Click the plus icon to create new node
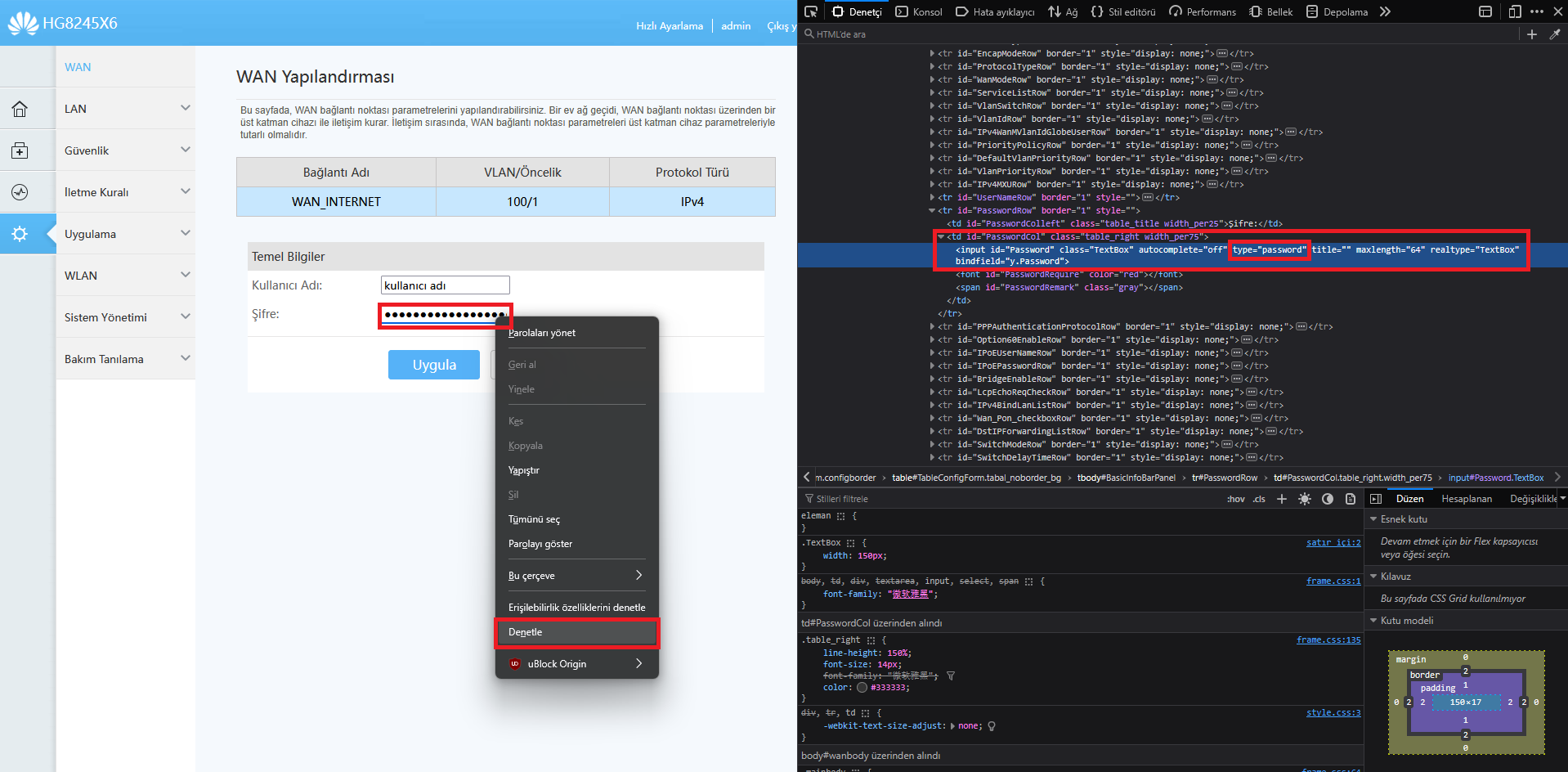The width and height of the screenshot is (1568, 772). point(1532,34)
